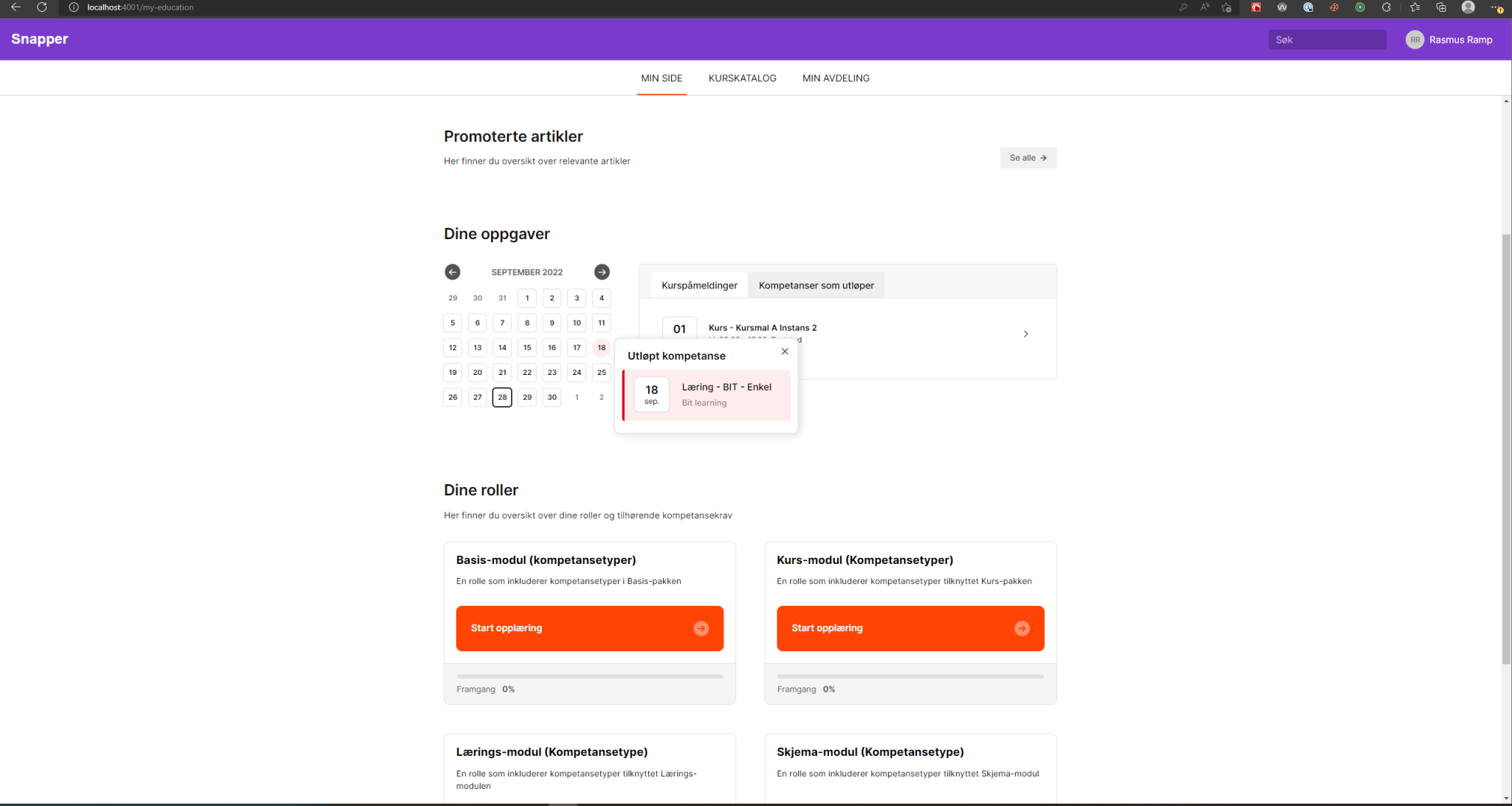
Task: Close the Utløpt kompetanse popup
Action: point(785,351)
